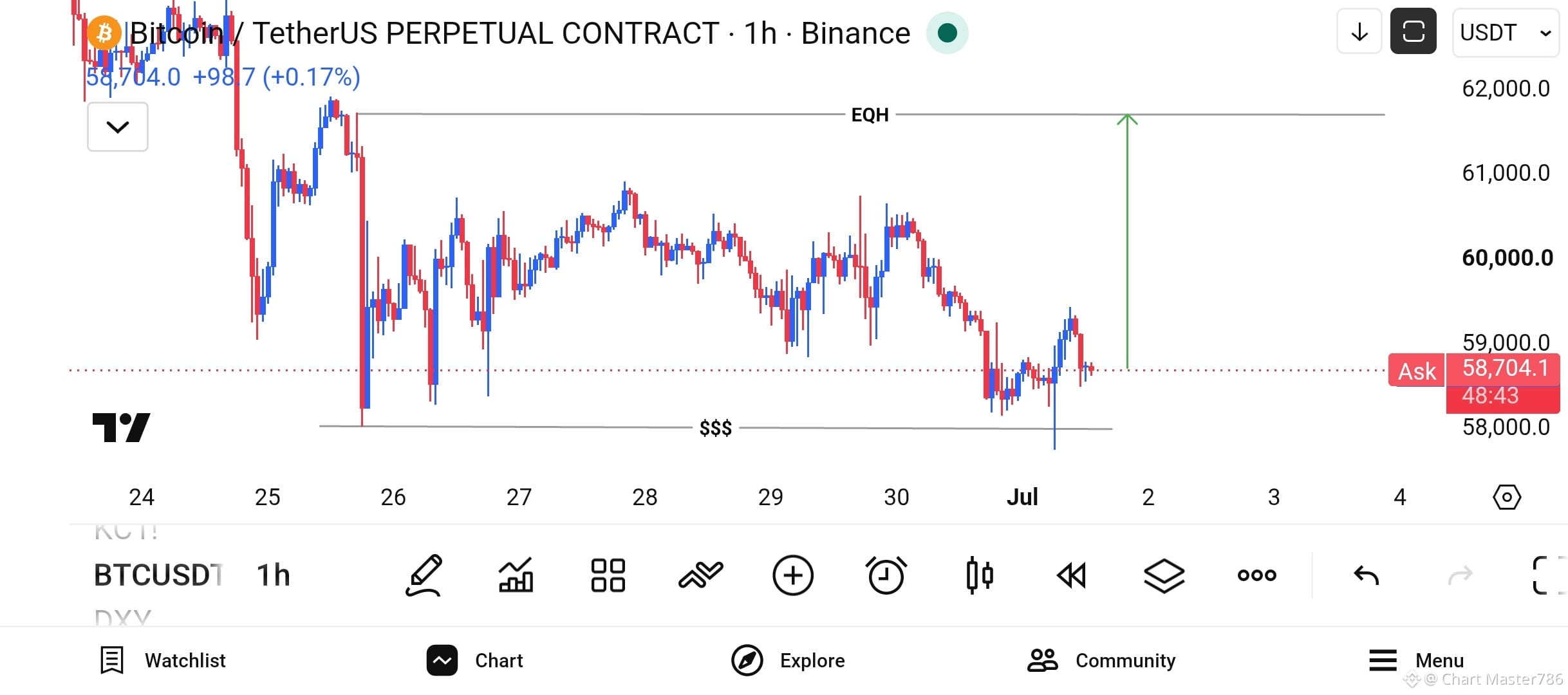Open the indicators chart icon
The width and height of the screenshot is (1568, 695).
(516, 575)
